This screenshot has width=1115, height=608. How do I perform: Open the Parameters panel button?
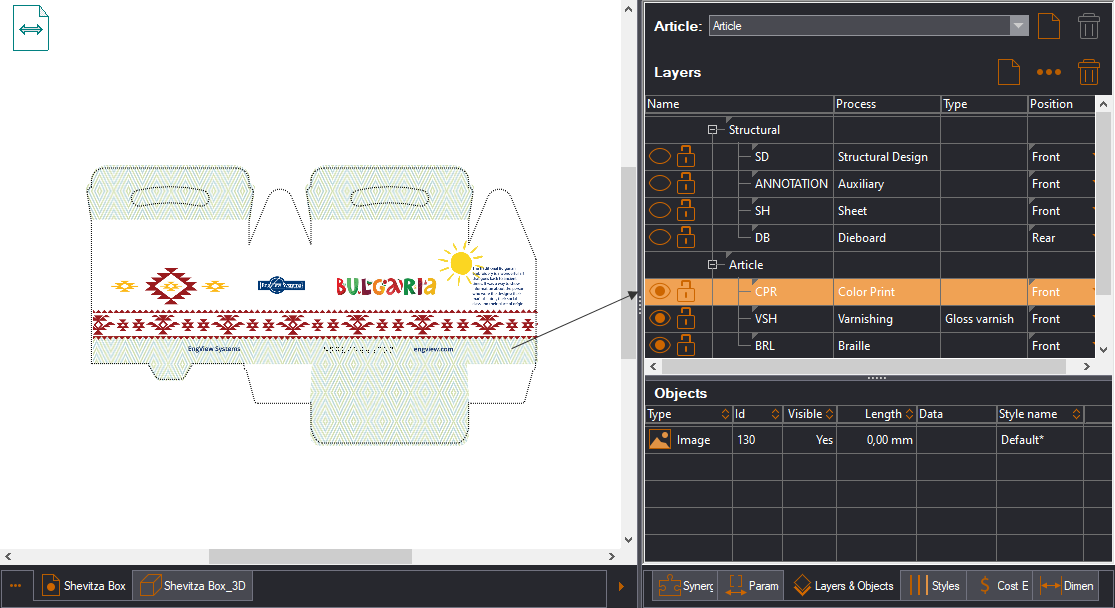[751, 585]
